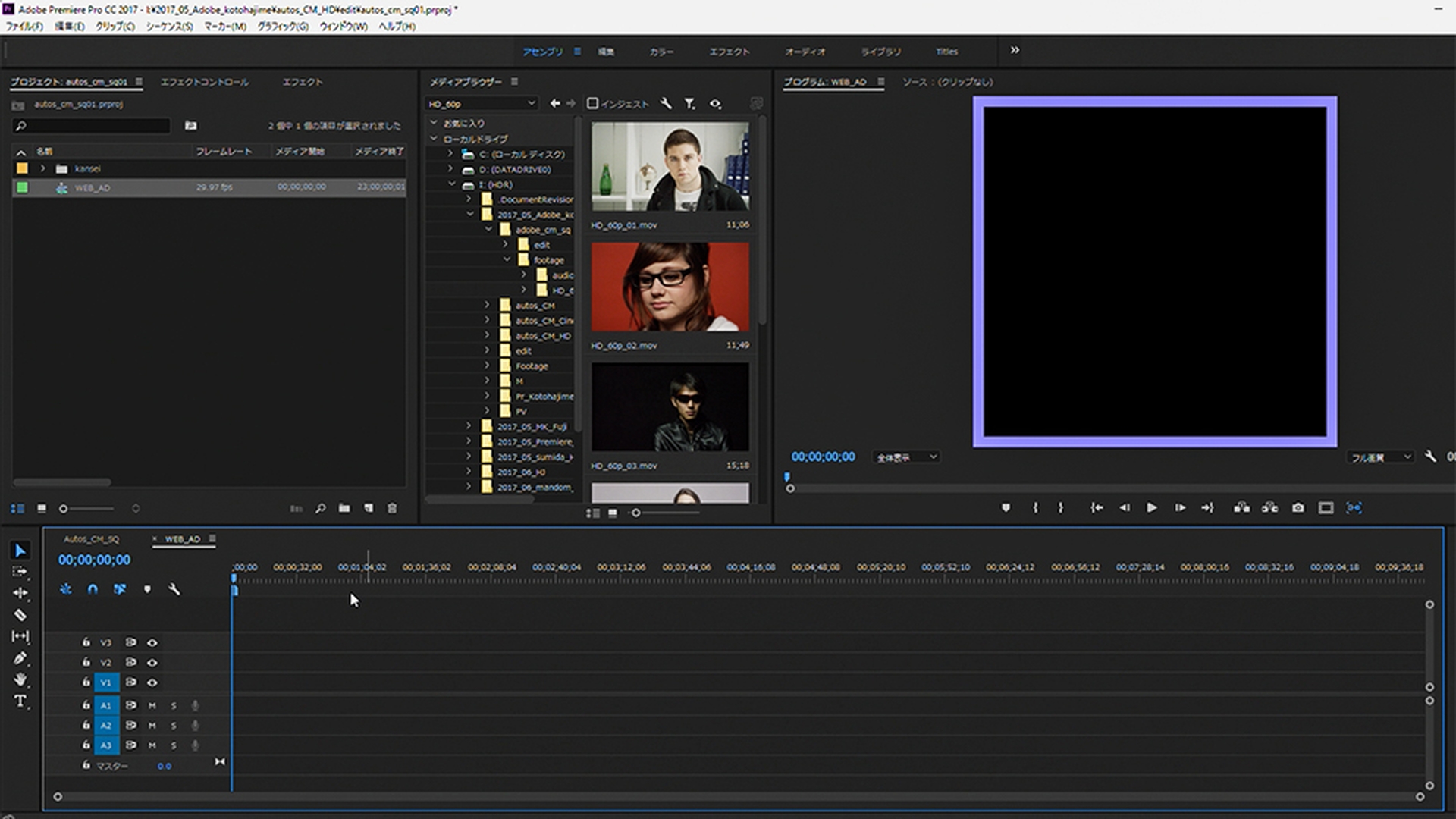Image resolution: width=1456 pixels, height=819 pixels.
Task: Open the Sequence menu in the menu bar
Action: pyautogui.click(x=169, y=27)
